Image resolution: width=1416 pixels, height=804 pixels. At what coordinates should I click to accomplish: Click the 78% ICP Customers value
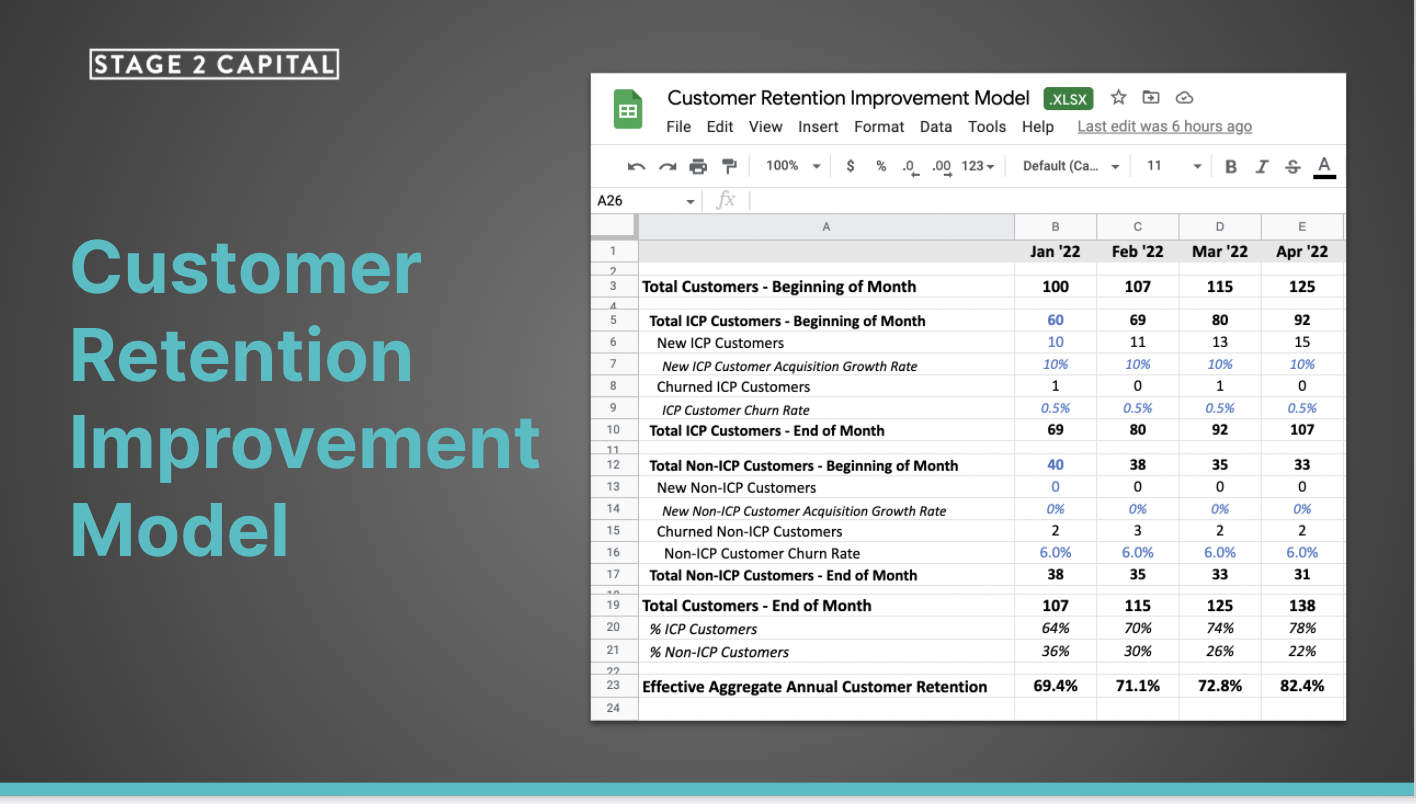[x=1302, y=629]
